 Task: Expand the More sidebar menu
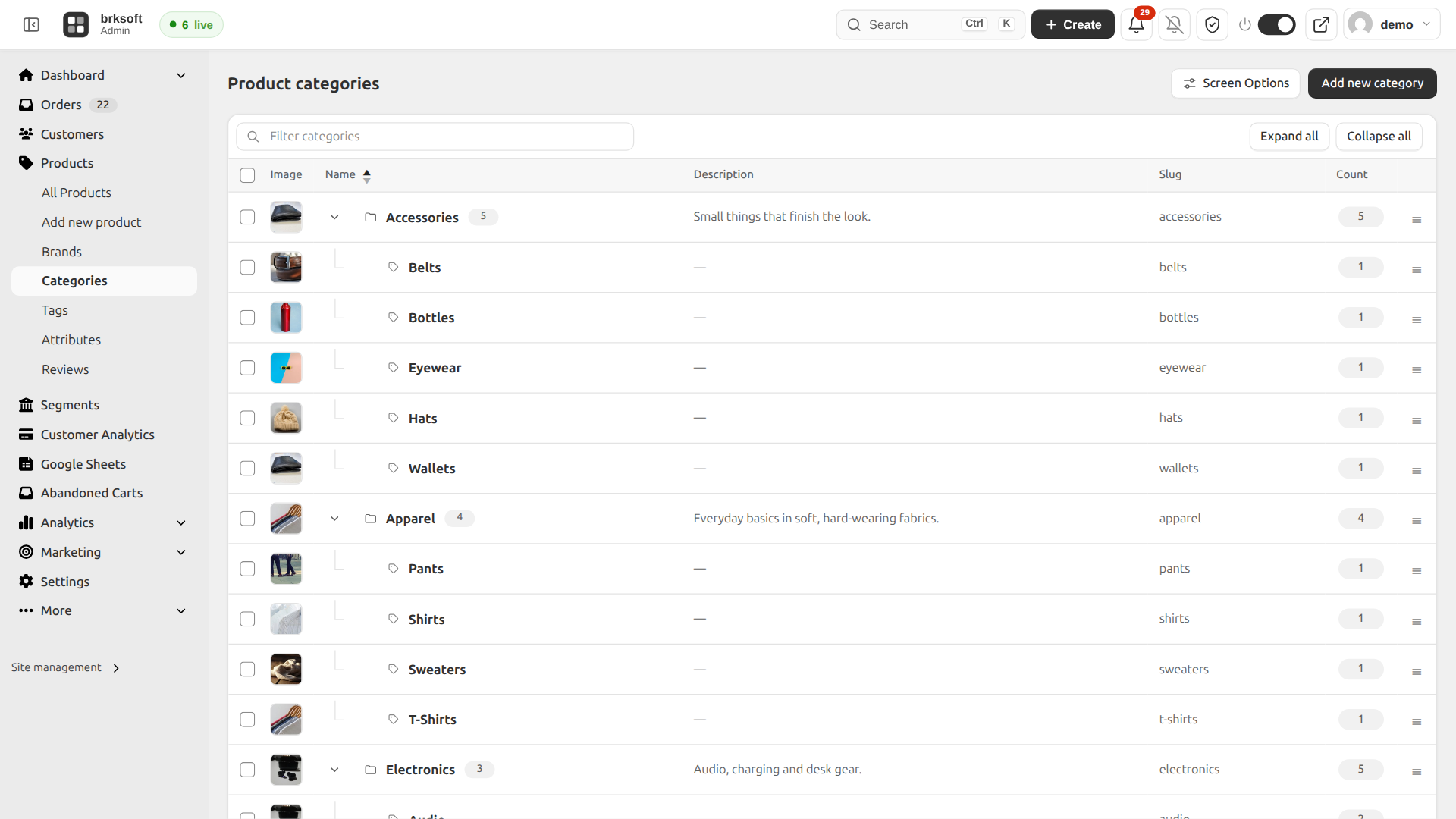(180, 610)
